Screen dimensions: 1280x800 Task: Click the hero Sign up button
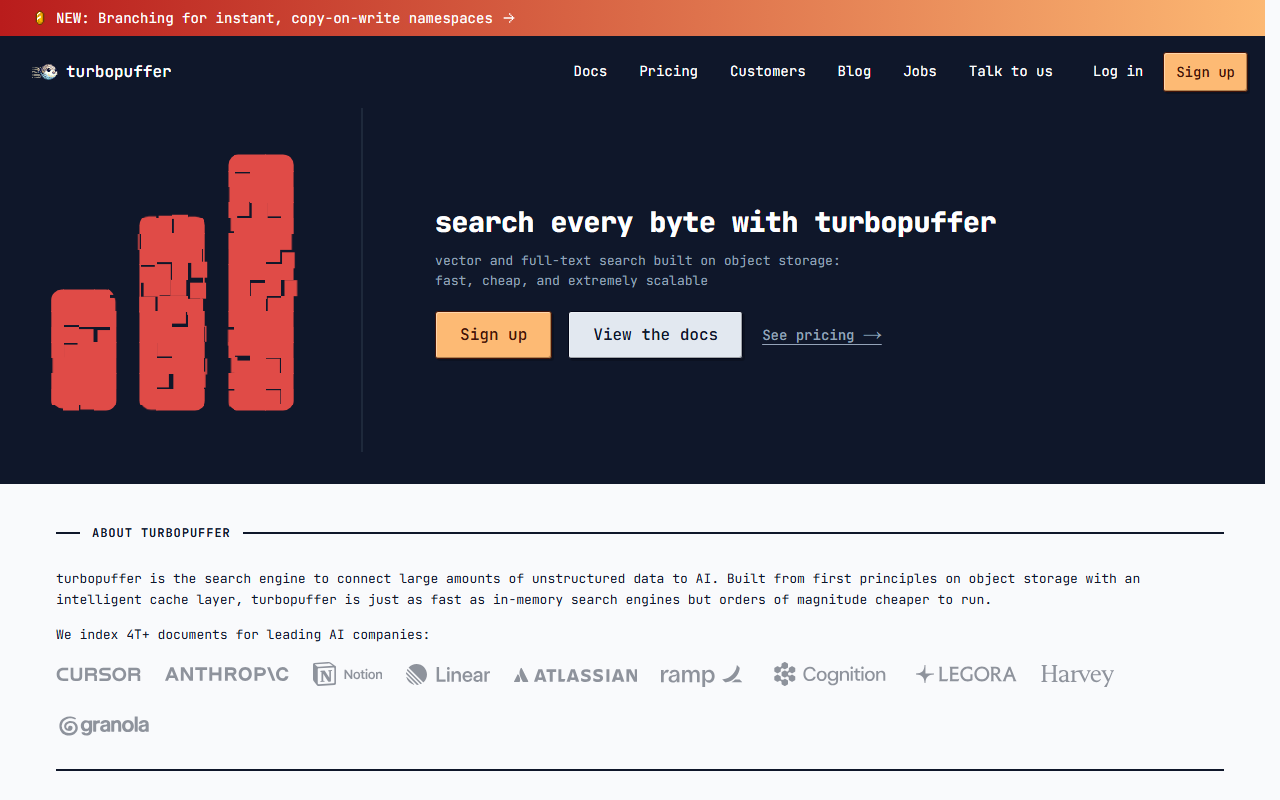tap(493, 335)
